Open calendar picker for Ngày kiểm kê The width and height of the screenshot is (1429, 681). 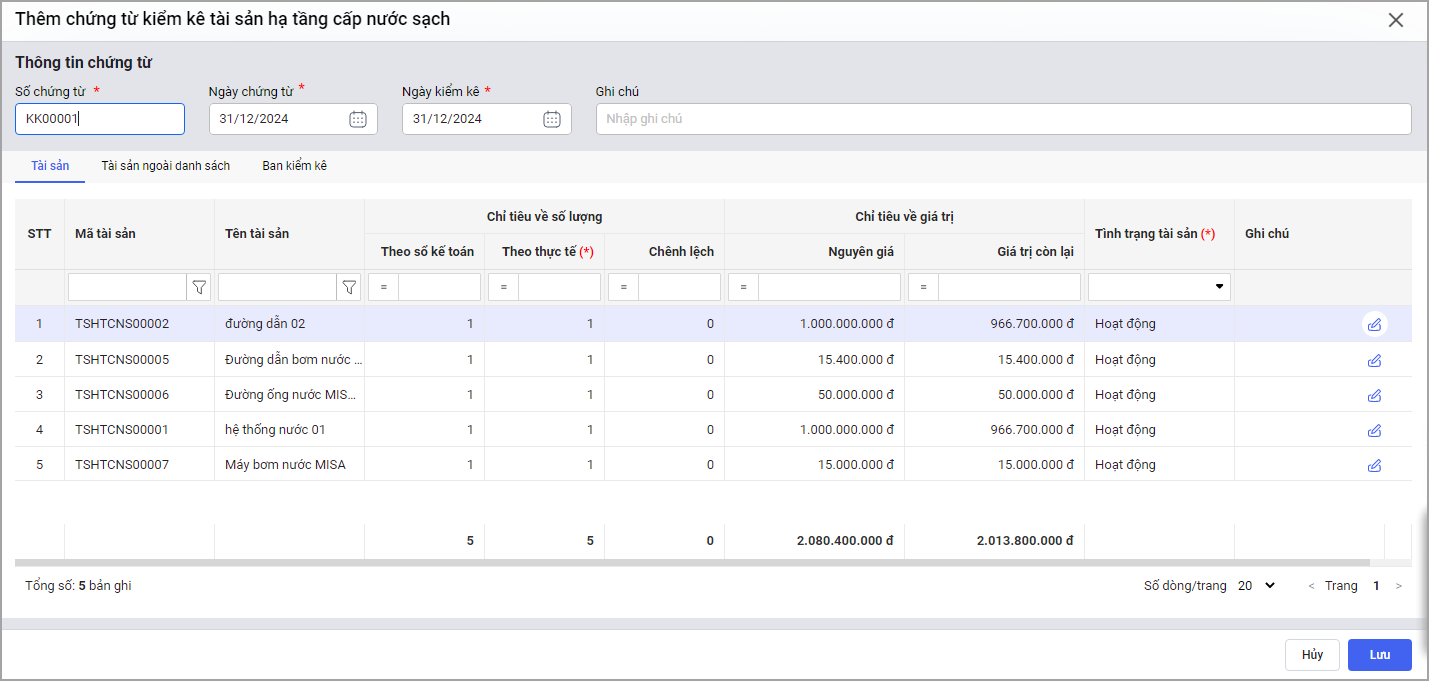tap(551, 119)
